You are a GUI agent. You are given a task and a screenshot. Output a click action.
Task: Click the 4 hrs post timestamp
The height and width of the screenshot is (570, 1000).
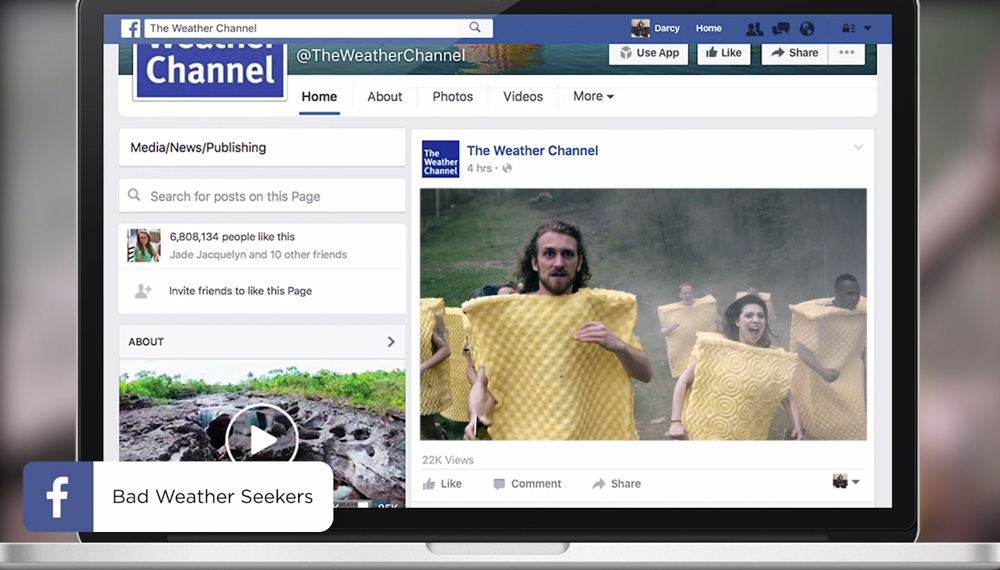479,168
